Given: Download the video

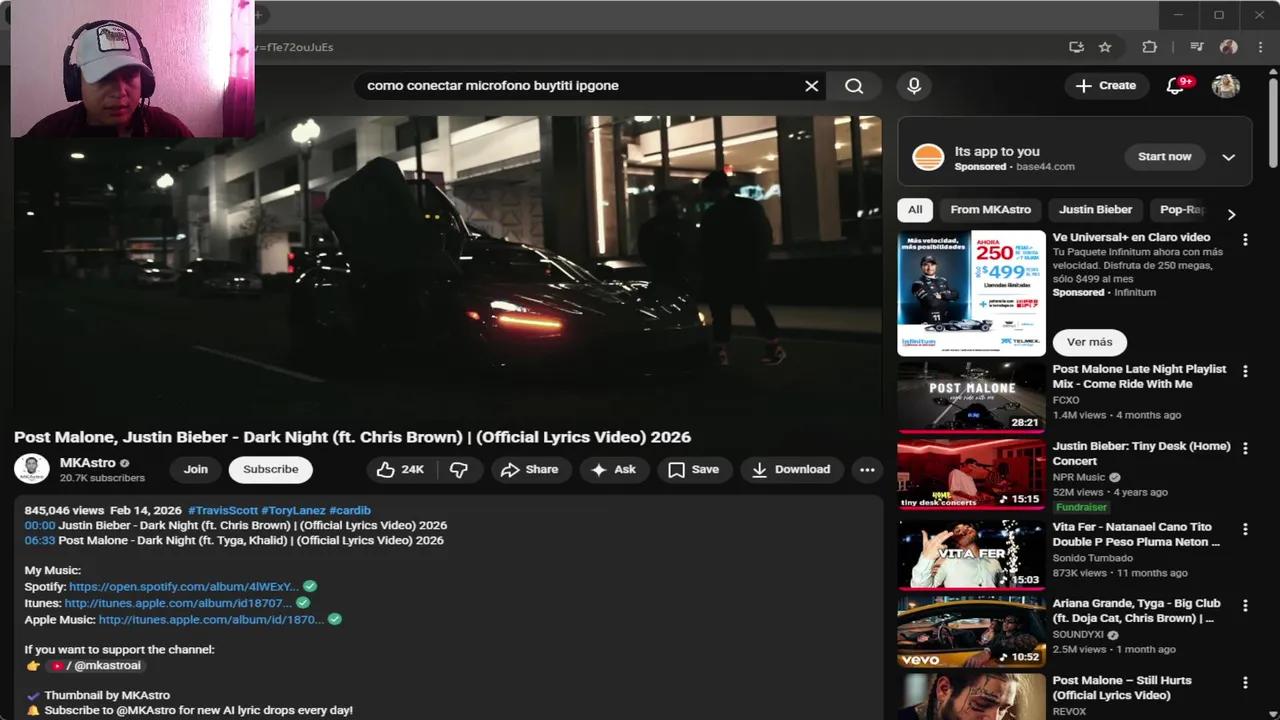Looking at the screenshot, I should click(x=791, y=469).
